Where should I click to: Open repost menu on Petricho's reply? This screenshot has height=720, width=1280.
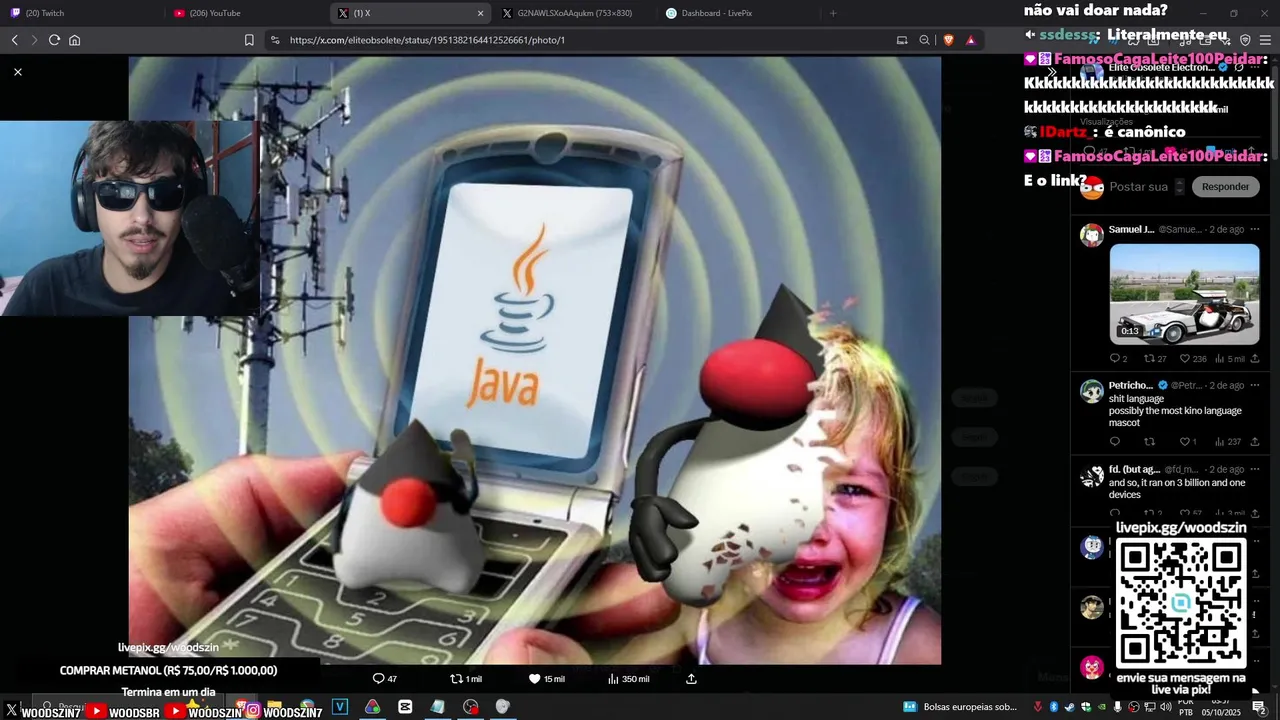(x=1149, y=442)
